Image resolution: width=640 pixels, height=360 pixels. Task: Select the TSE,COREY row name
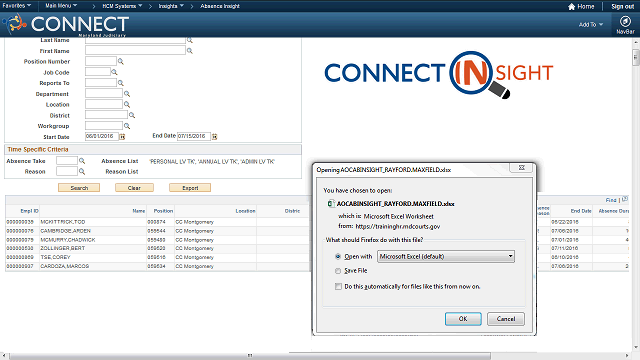click(55, 257)
